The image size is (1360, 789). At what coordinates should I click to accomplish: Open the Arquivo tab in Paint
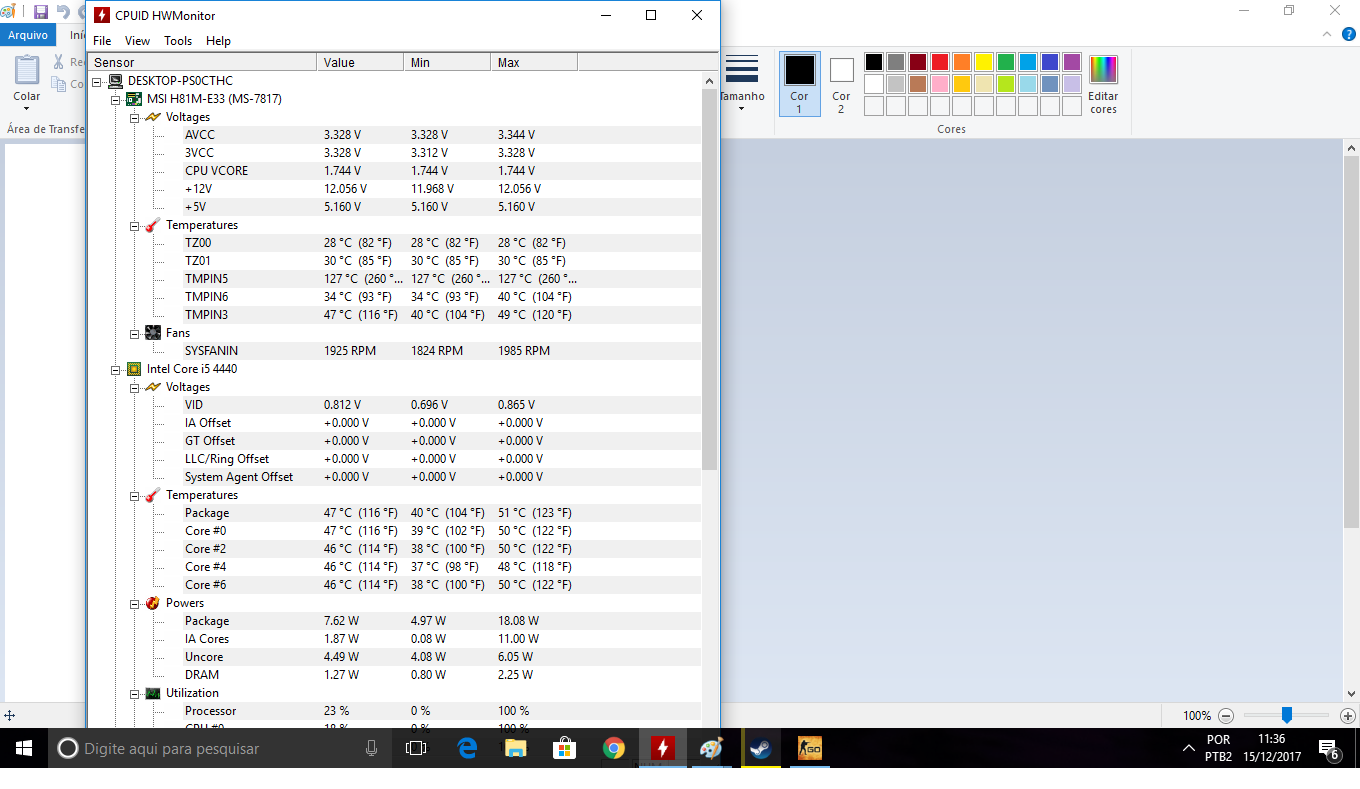(x=28, y=35)
